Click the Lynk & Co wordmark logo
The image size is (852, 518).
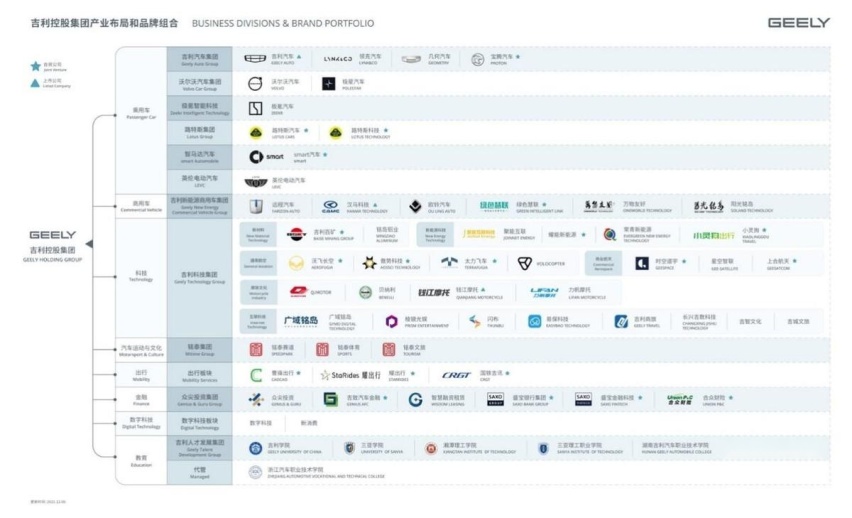point(338,59)
